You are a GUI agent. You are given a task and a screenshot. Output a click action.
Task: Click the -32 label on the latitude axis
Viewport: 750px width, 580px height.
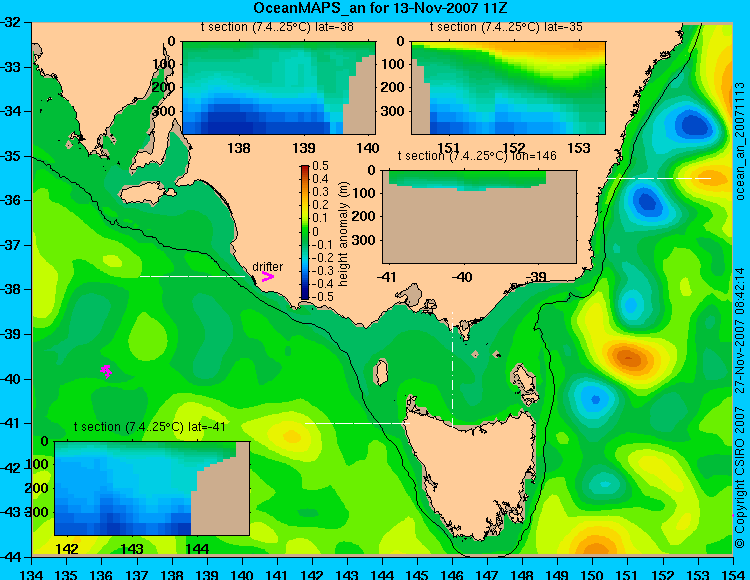11,22
